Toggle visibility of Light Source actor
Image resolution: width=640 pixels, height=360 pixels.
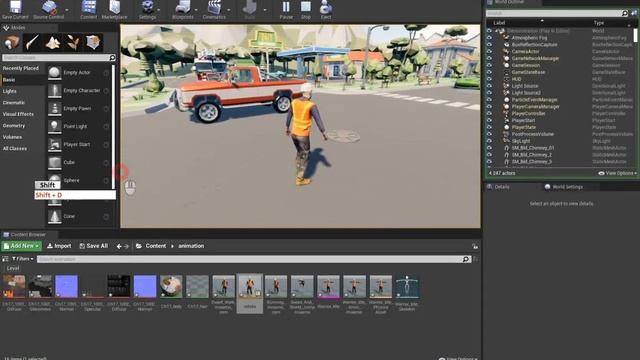[489, 86]
